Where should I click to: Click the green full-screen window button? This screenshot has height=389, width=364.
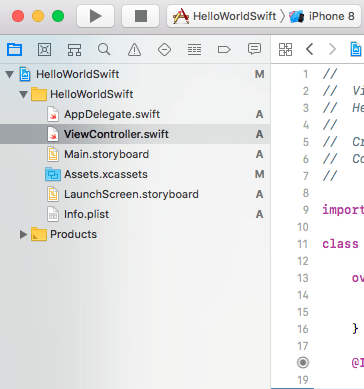point(58,16)
